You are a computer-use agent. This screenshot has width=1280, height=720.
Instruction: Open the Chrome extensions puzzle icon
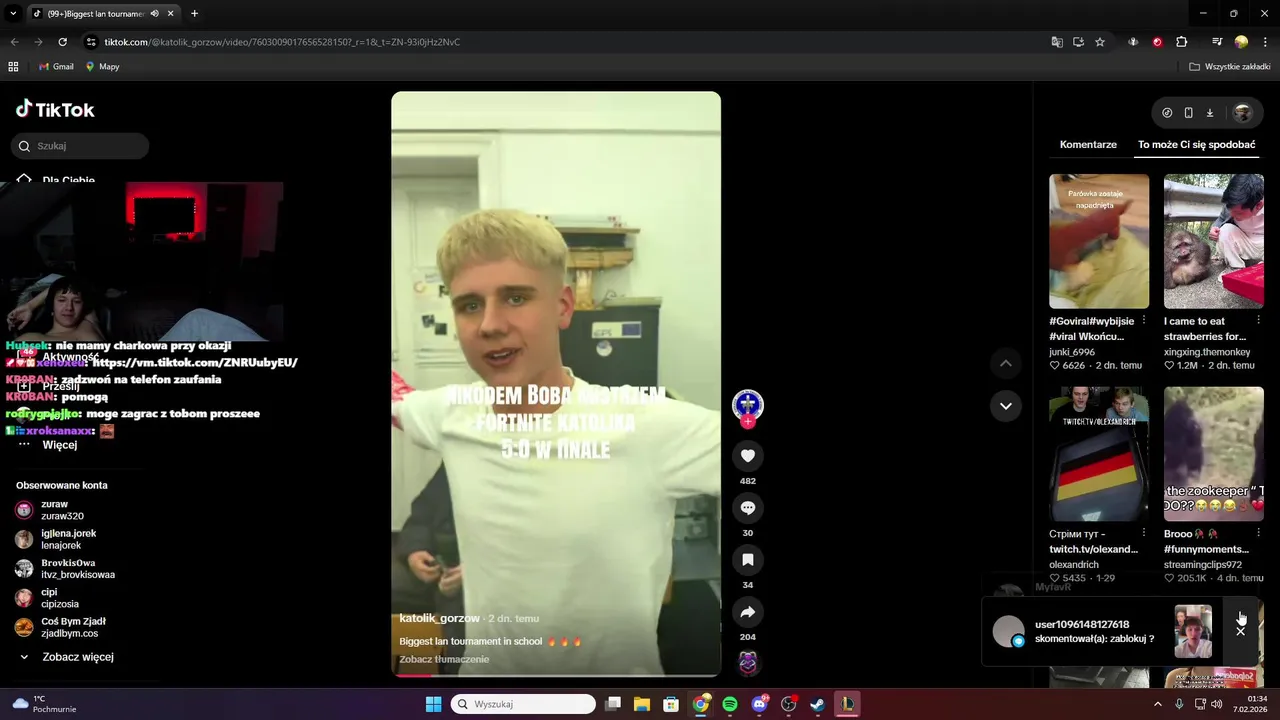tap(1181, 42)
